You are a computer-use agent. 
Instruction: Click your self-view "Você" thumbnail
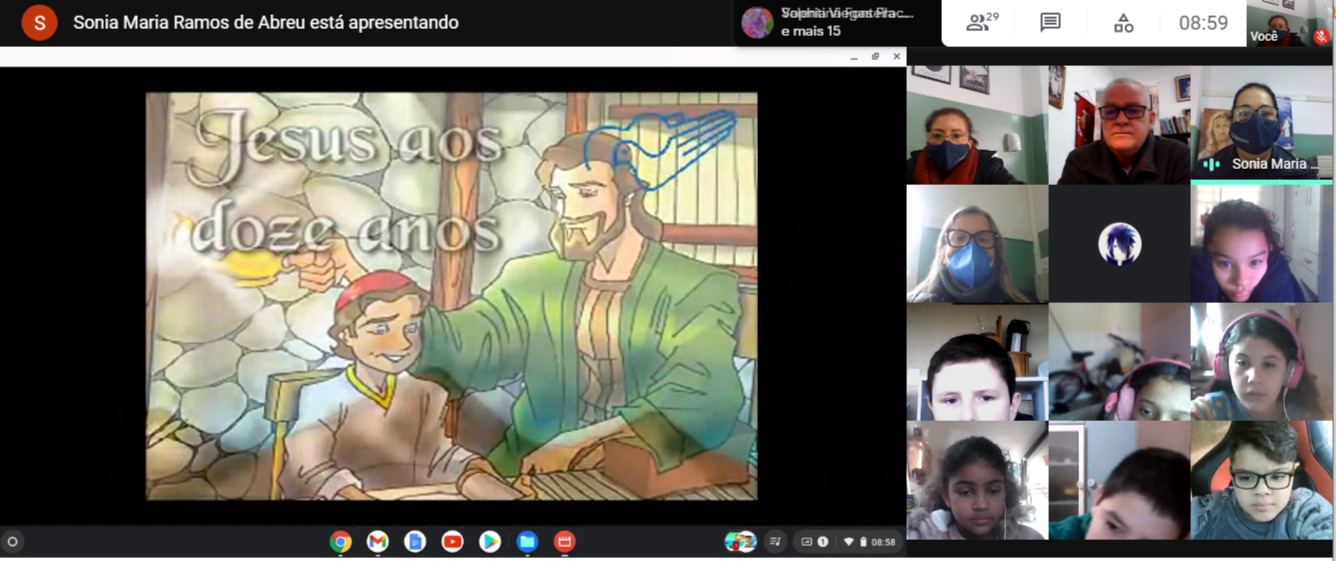(x=1289, y=23)
